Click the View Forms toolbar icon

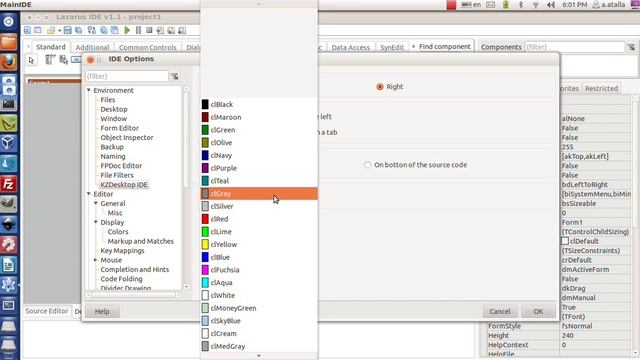click(115, 30)
